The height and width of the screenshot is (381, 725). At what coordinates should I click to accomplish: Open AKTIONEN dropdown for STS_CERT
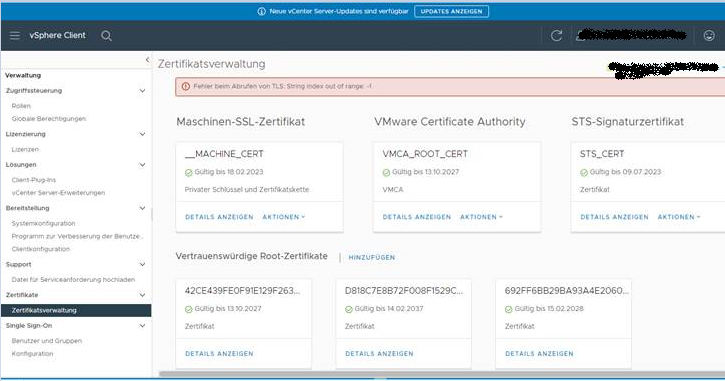[x=679, y=217]
